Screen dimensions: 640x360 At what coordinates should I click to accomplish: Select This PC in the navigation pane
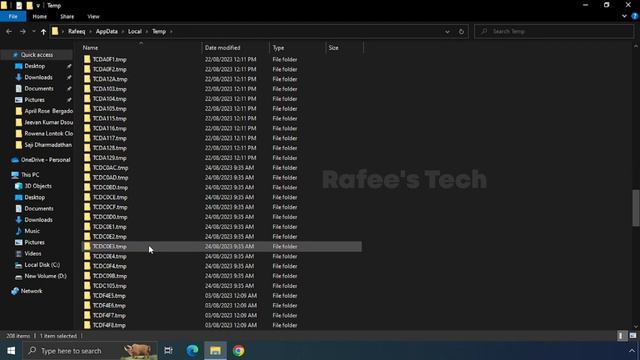pyautogui.click(x=30, y=175)
